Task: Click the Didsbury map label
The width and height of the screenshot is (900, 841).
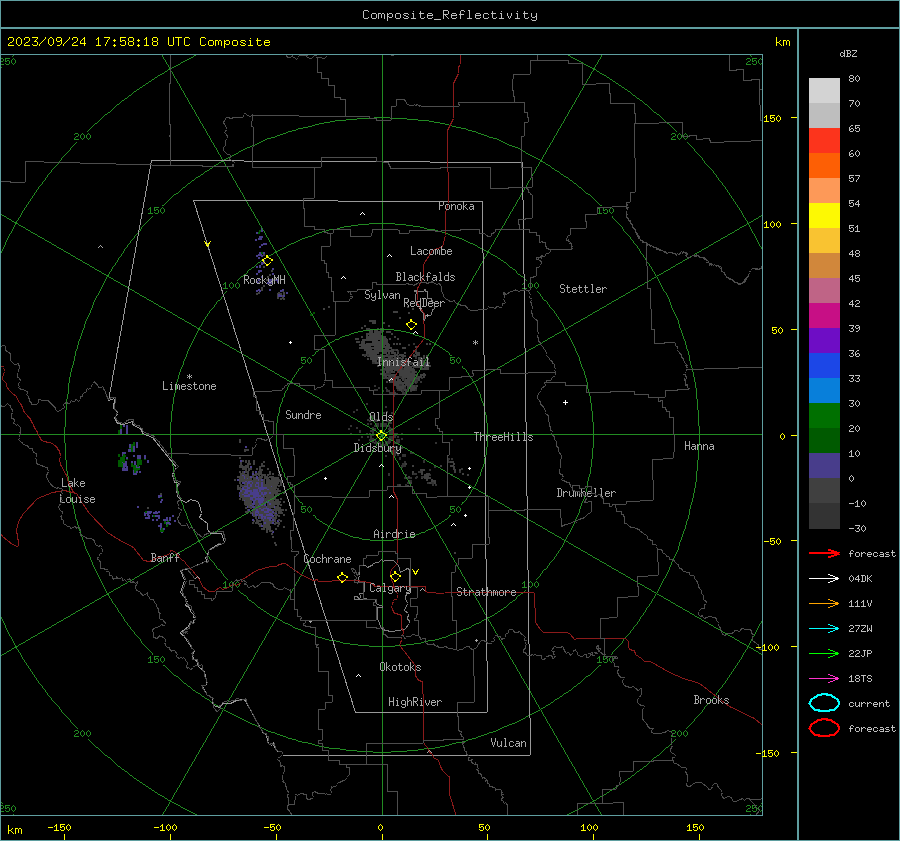Action: pyautogui.click(x=378, y=448)
